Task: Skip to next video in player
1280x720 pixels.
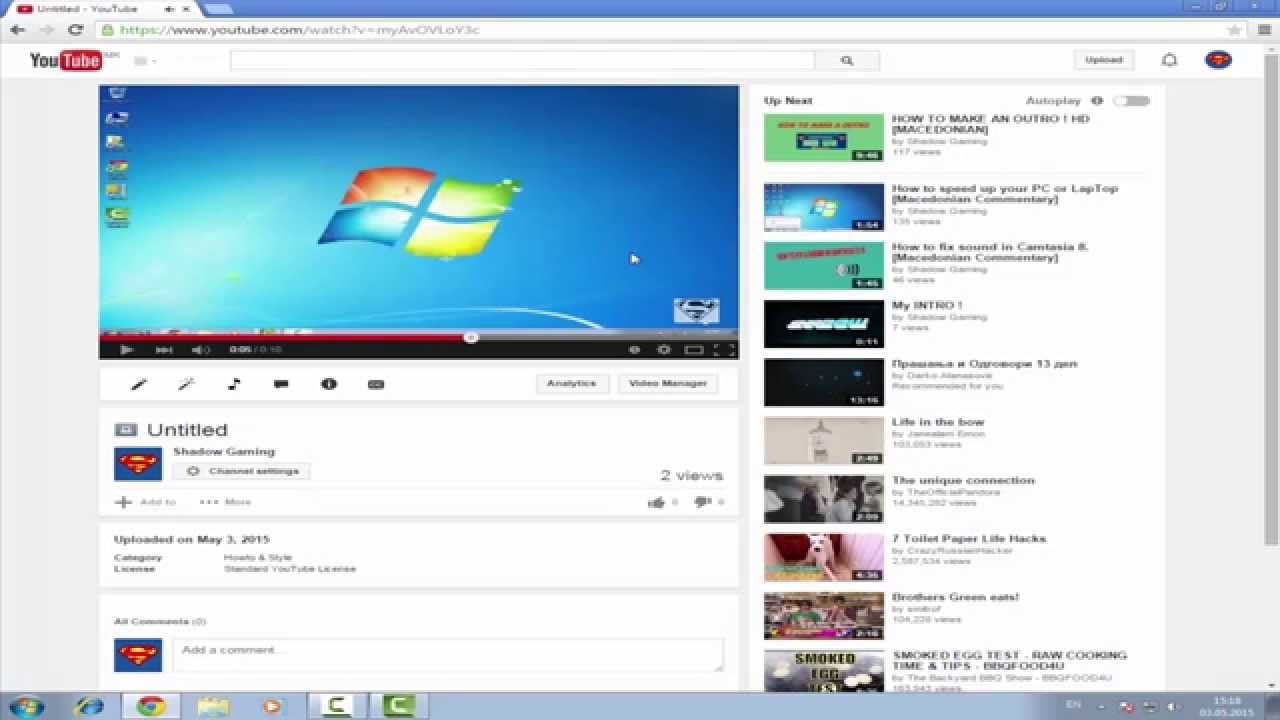Action: pyautogui.click(x=163, y=350)
